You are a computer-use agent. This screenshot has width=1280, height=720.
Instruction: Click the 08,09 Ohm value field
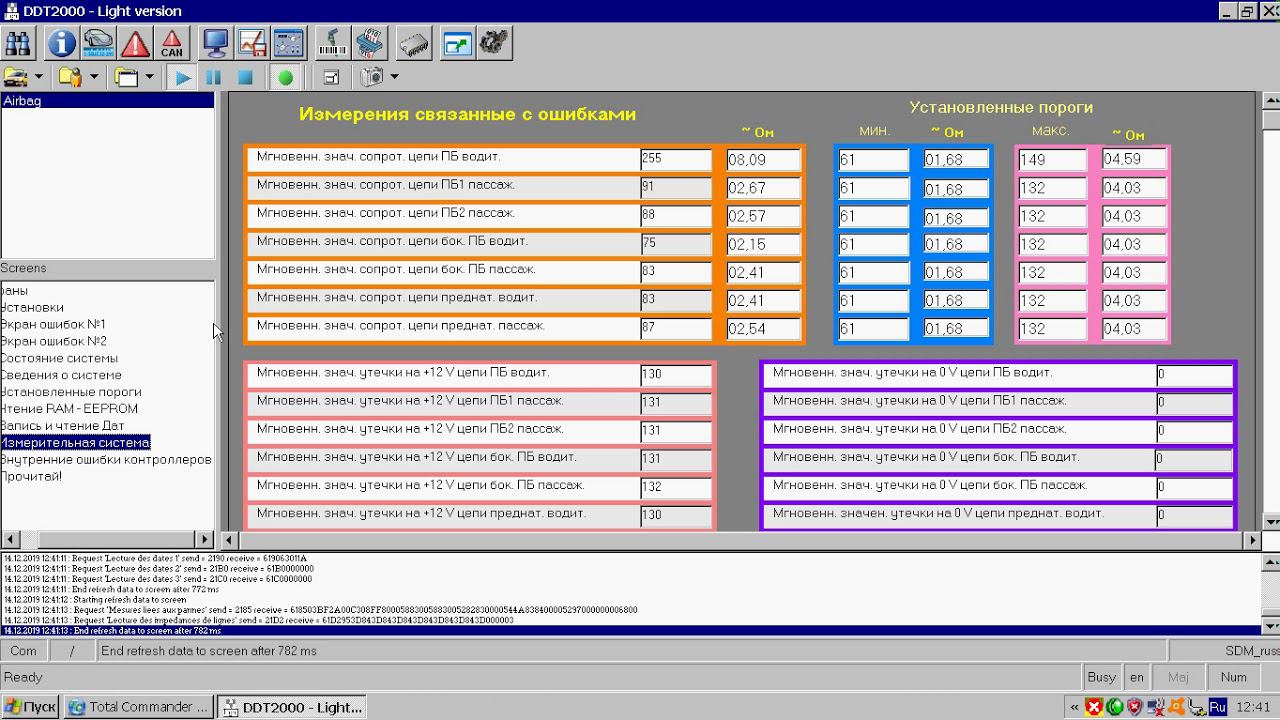(x=764, y=160)
